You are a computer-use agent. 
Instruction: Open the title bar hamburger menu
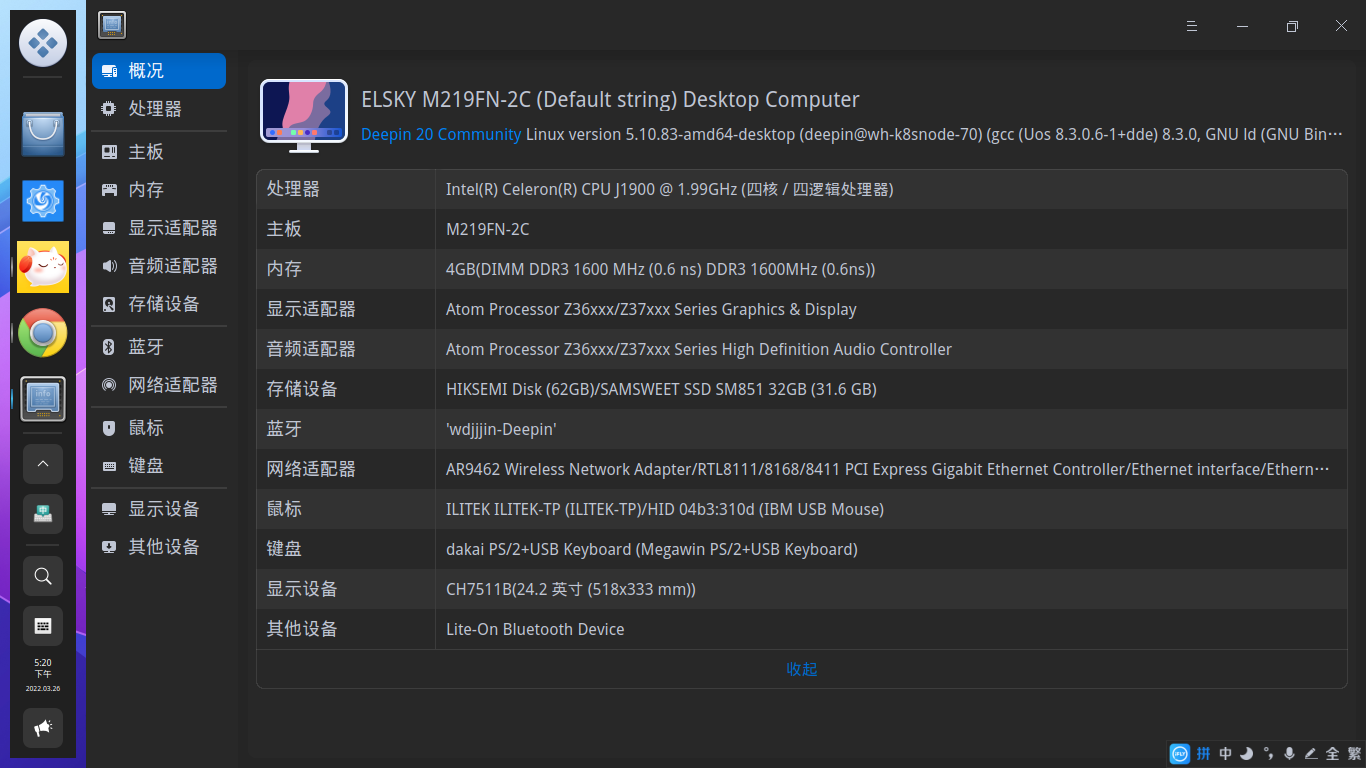[1191, 26]
